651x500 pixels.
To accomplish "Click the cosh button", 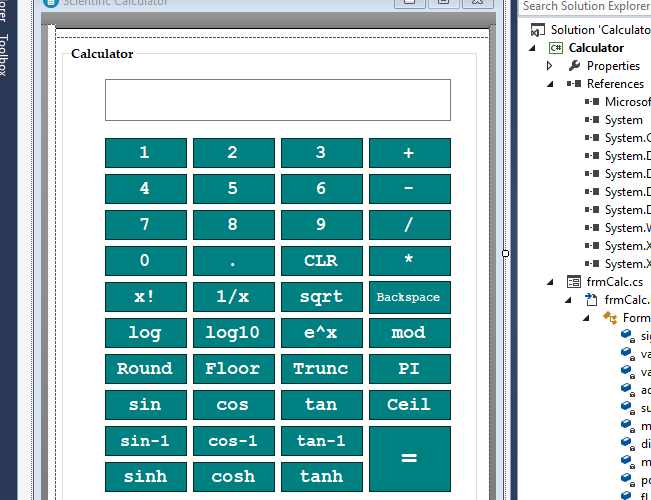I will (x=234, y=477).
